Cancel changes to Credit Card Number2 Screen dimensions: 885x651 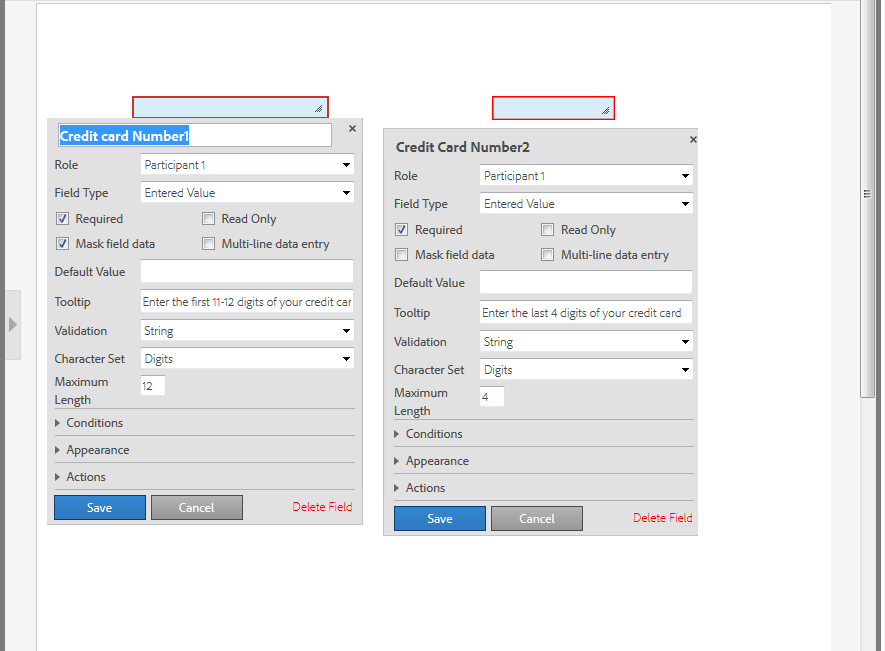tap(536, 518)
